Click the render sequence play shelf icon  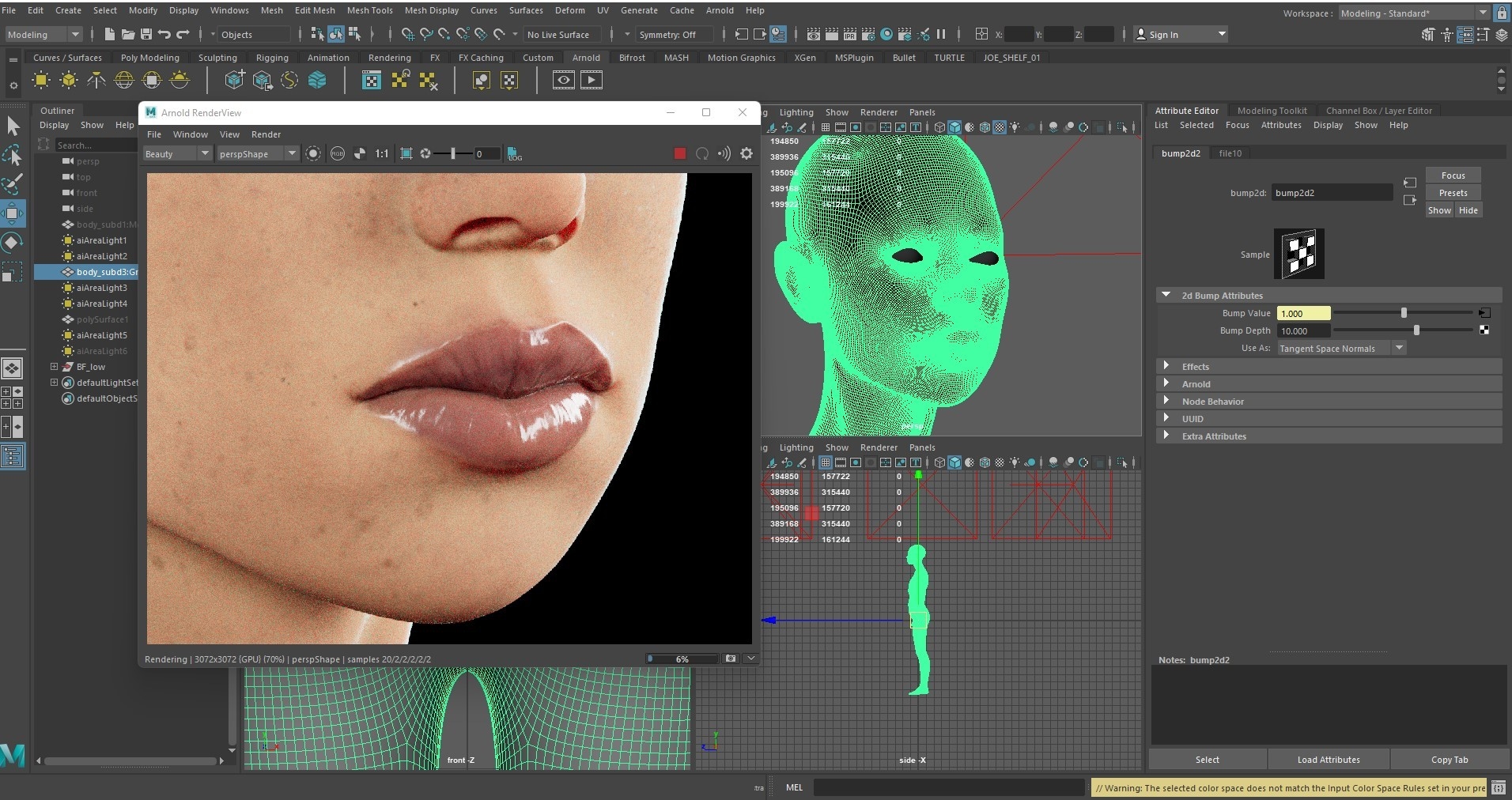click(592, 80)
